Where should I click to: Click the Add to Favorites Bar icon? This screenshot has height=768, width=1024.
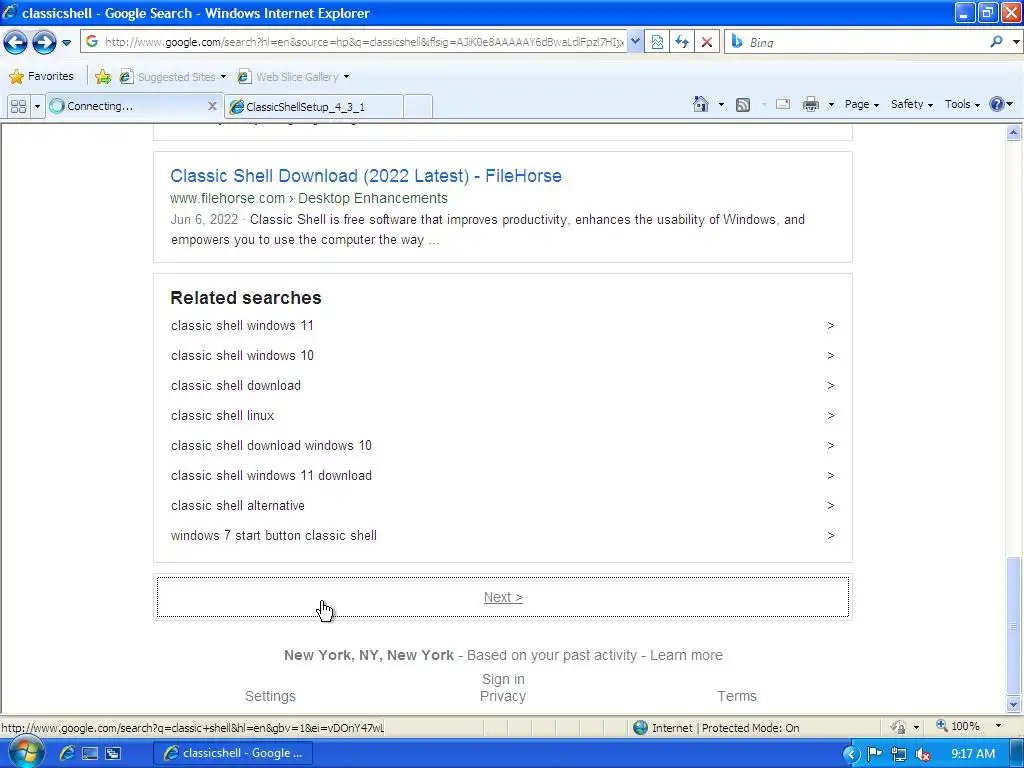point(103,76)
